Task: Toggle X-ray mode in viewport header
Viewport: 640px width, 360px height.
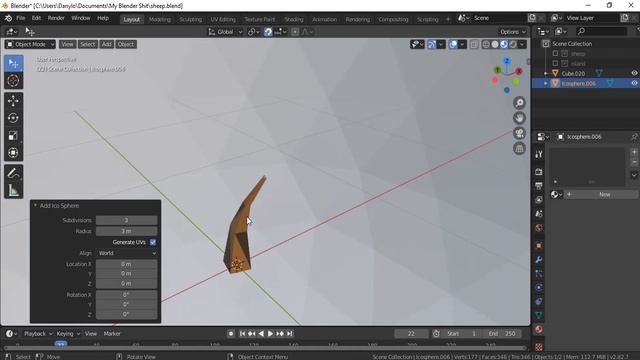Action: pos(473,44)
